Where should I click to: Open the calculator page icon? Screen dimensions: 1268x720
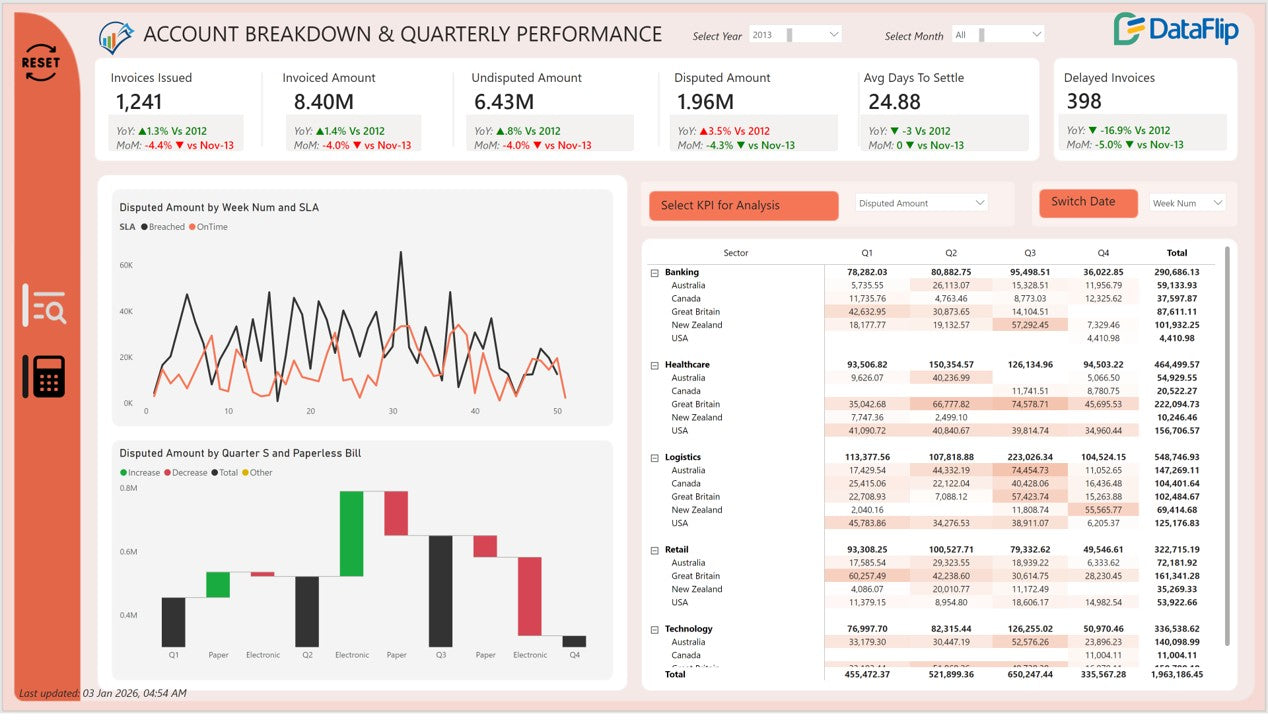(x=44, y=376)
